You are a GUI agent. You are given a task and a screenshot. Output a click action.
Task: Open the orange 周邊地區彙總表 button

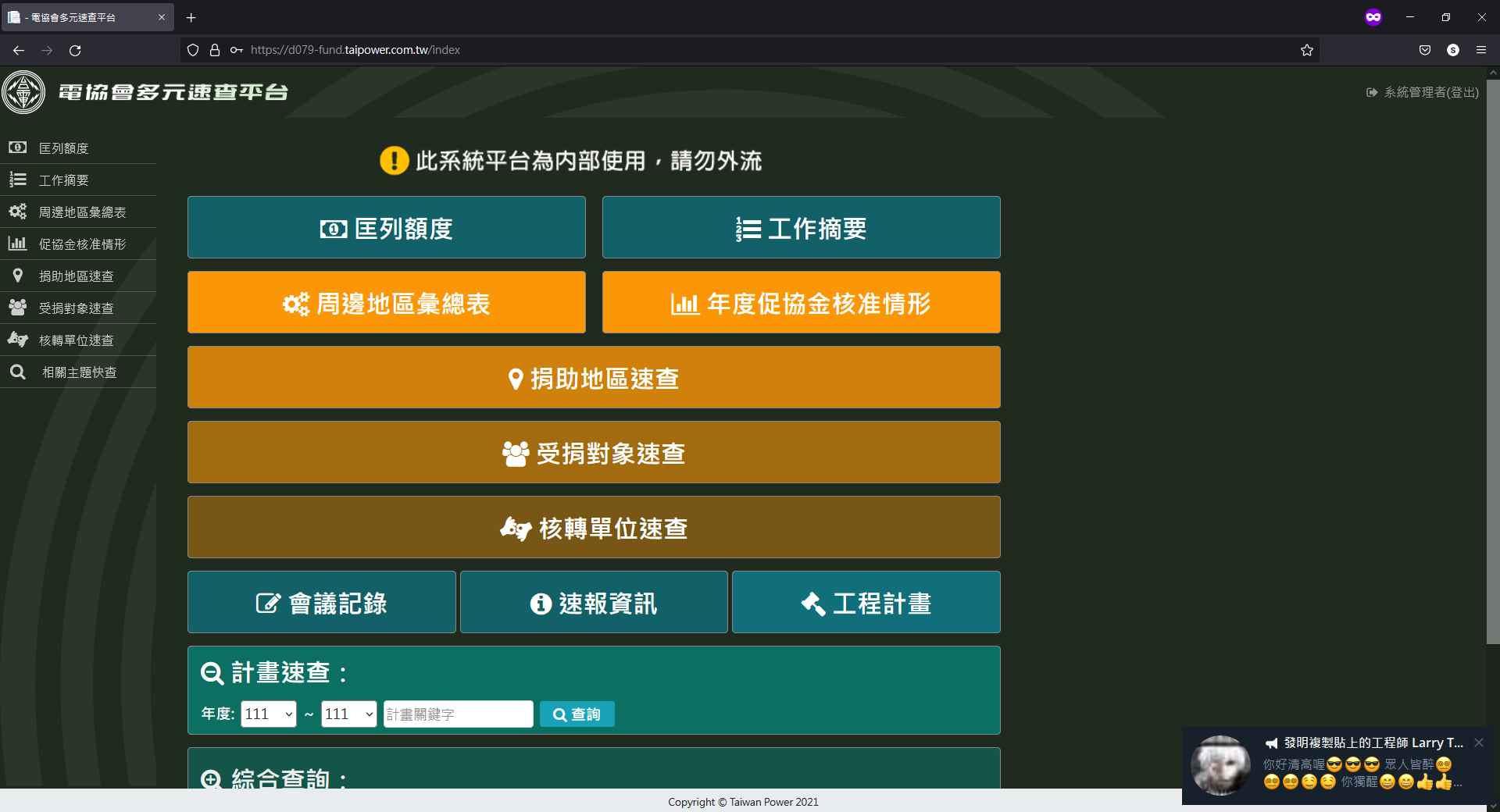(387, 302)
